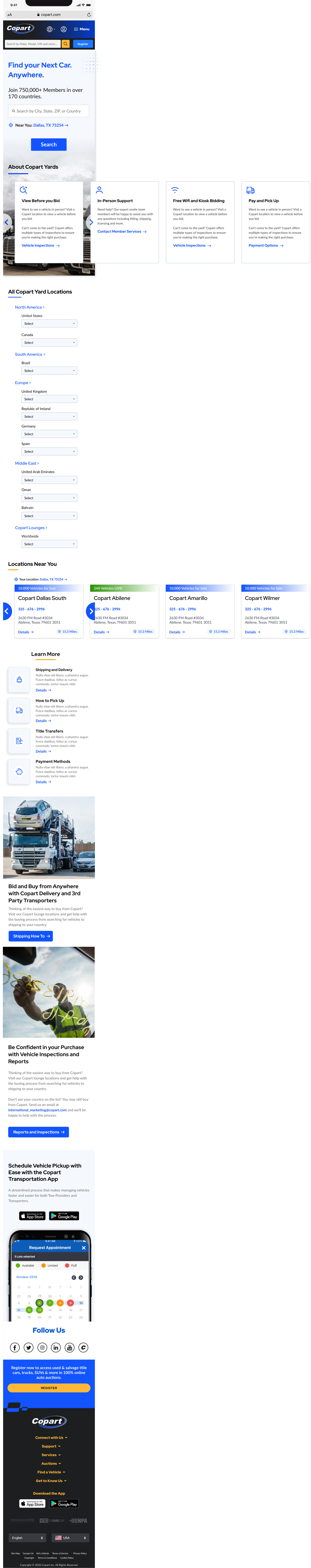
Task: Click the Reports and Inspections button
Action: click(x=38, y=1132)
